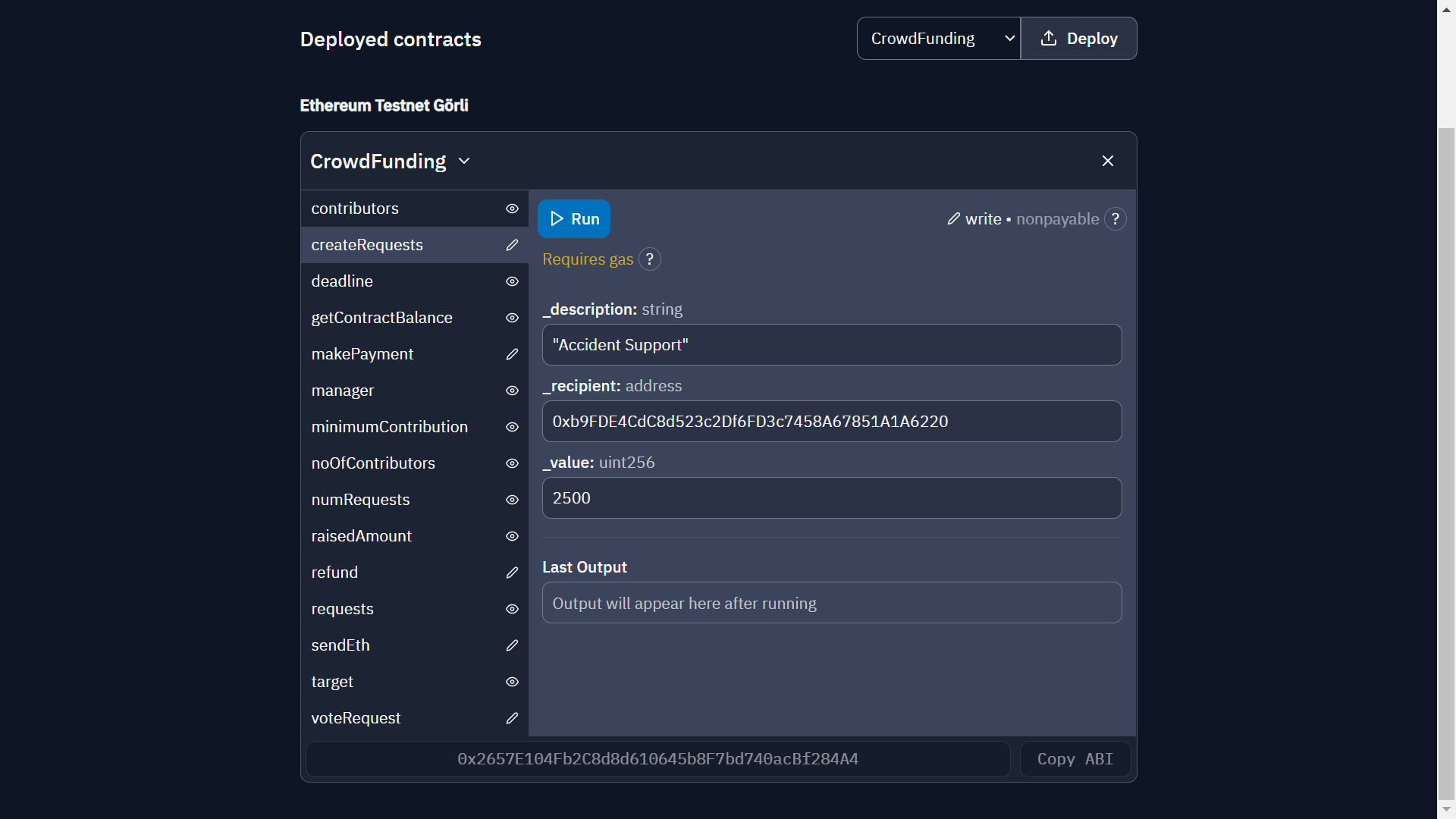The image size is (1456, 819).
Task: Click the eye icon next to getContractBalance
Action: coord(512,318)
